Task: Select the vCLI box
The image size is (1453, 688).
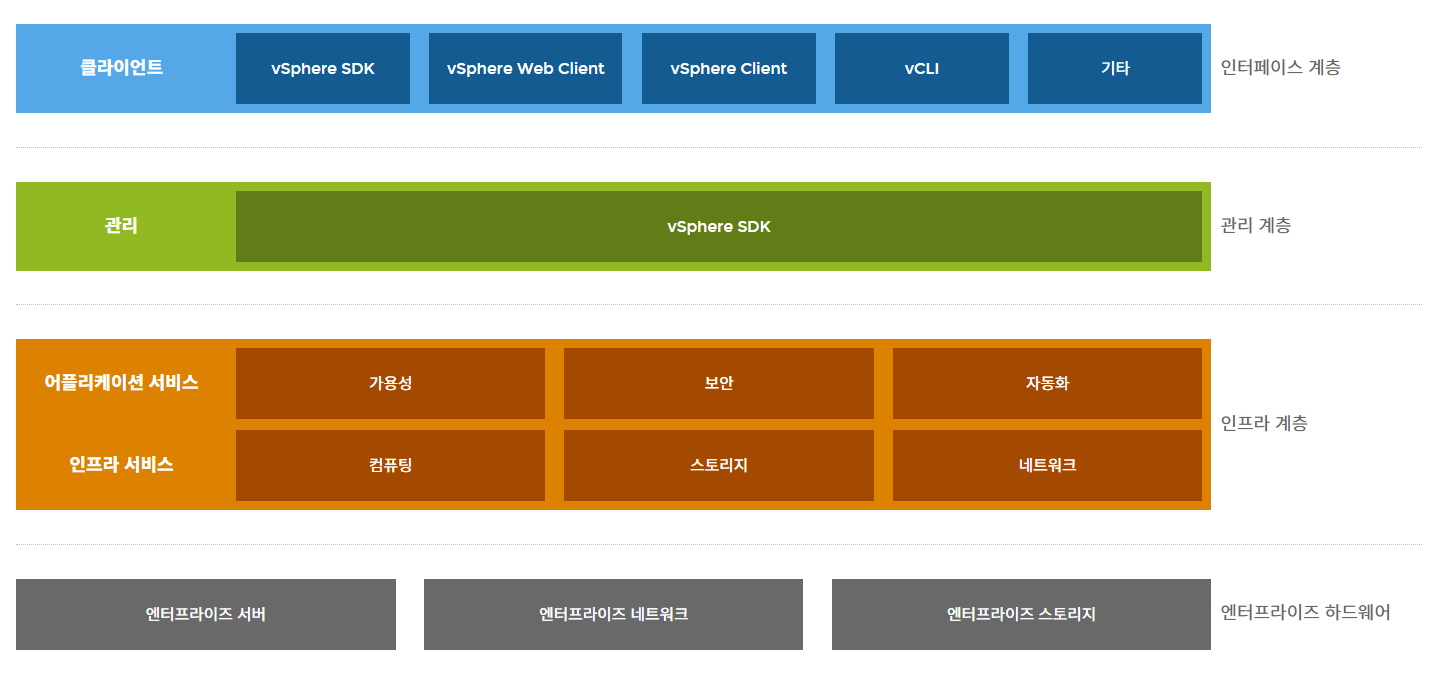Action: pos(921,69)
